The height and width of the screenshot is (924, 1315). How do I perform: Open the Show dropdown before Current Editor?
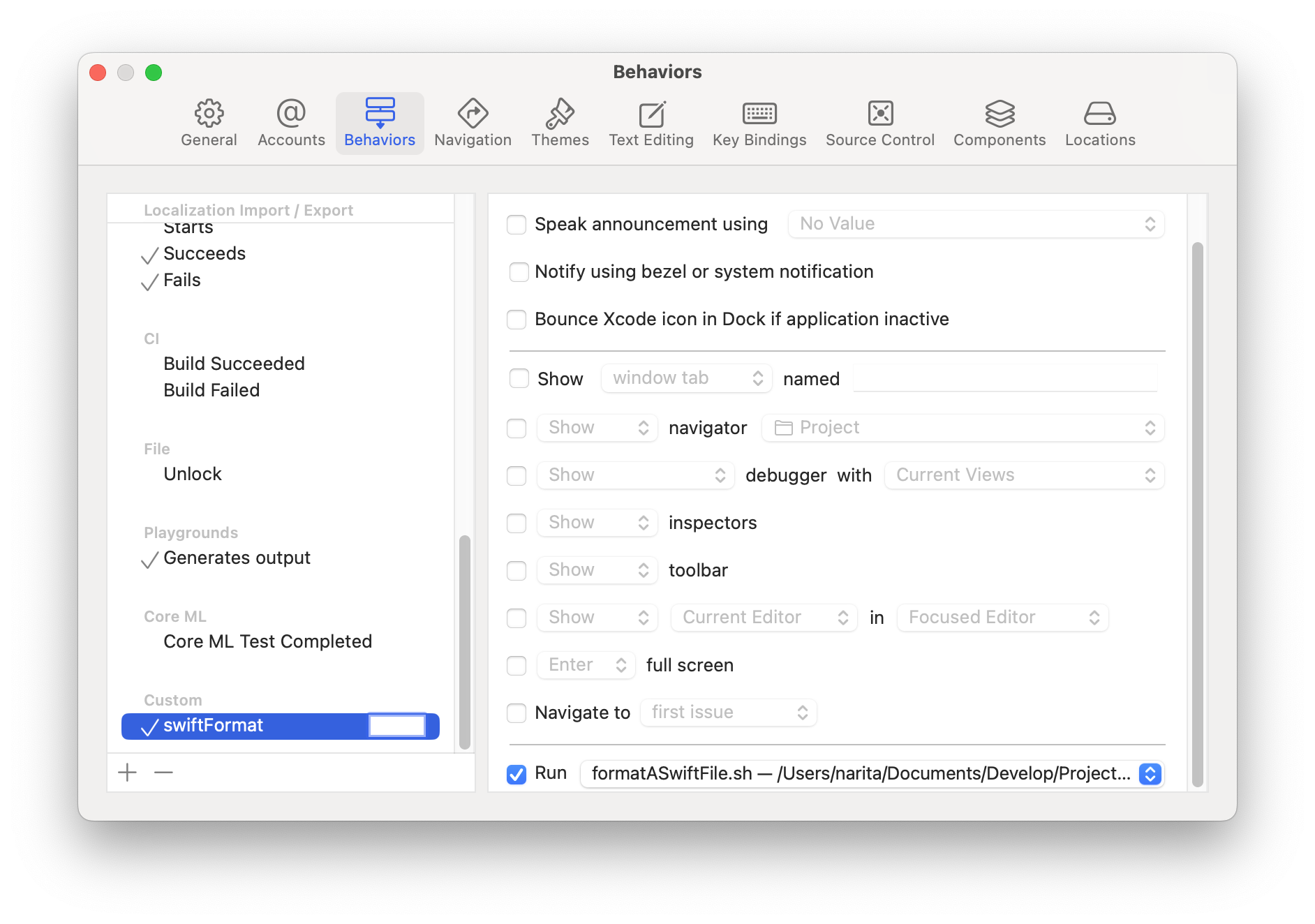click(597, 618)
